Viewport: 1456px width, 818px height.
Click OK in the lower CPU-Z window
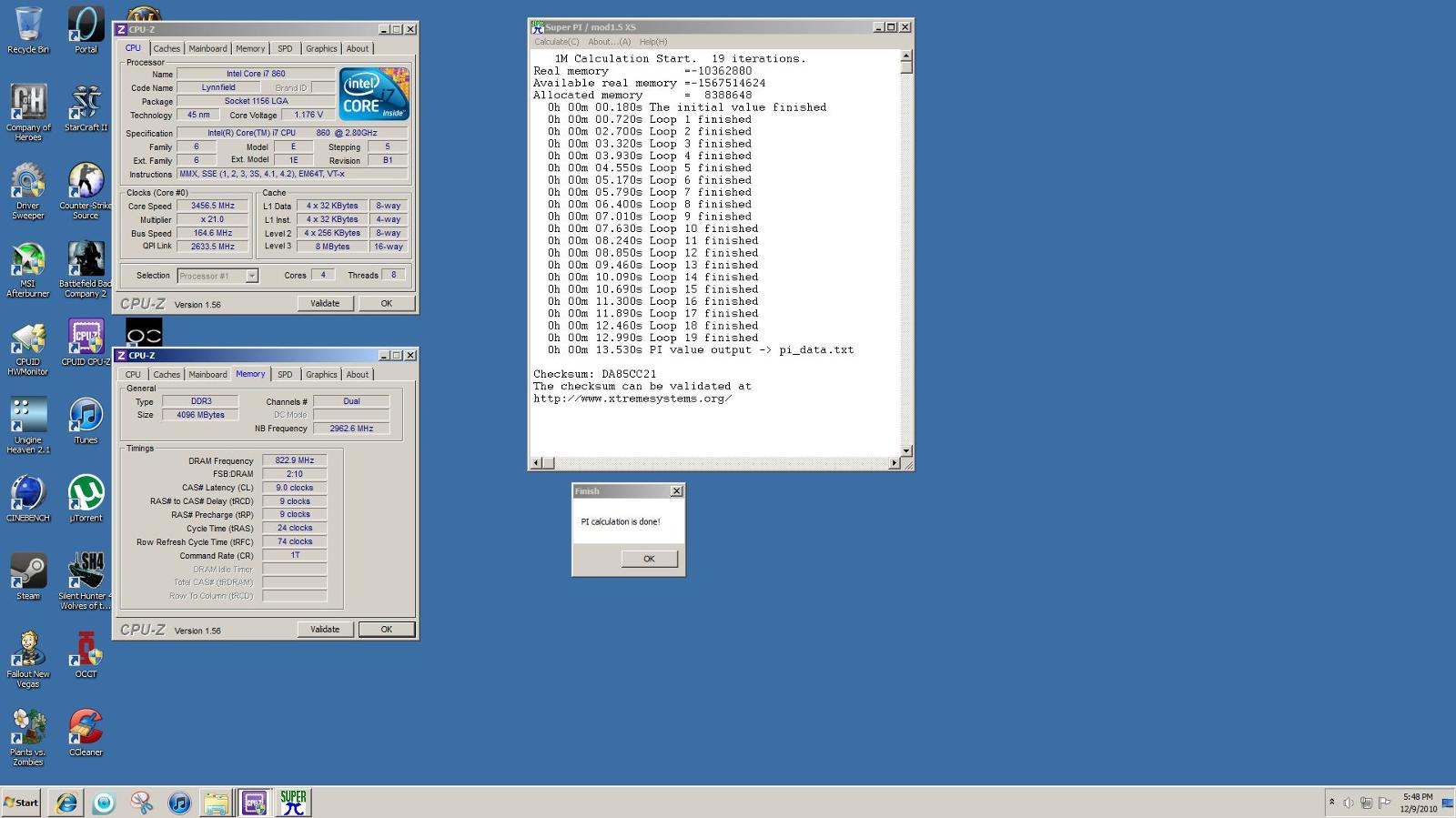pos(387,630)
